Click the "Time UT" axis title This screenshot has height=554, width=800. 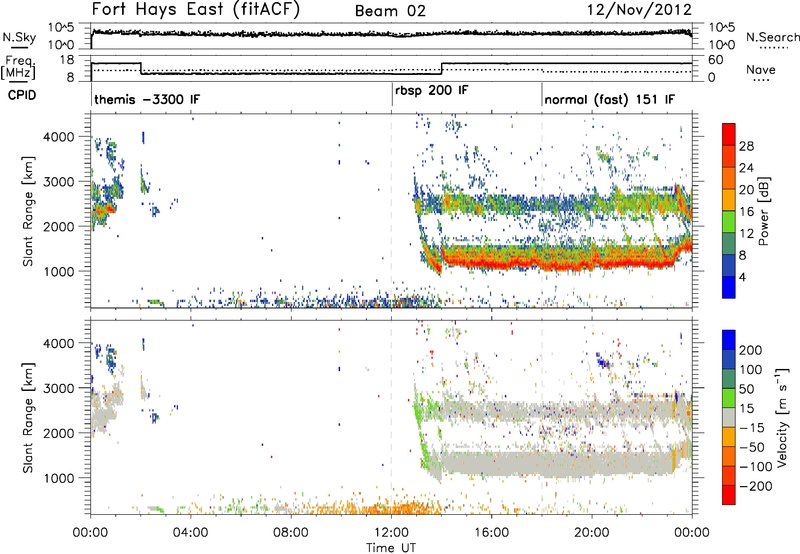click(391, 547)
